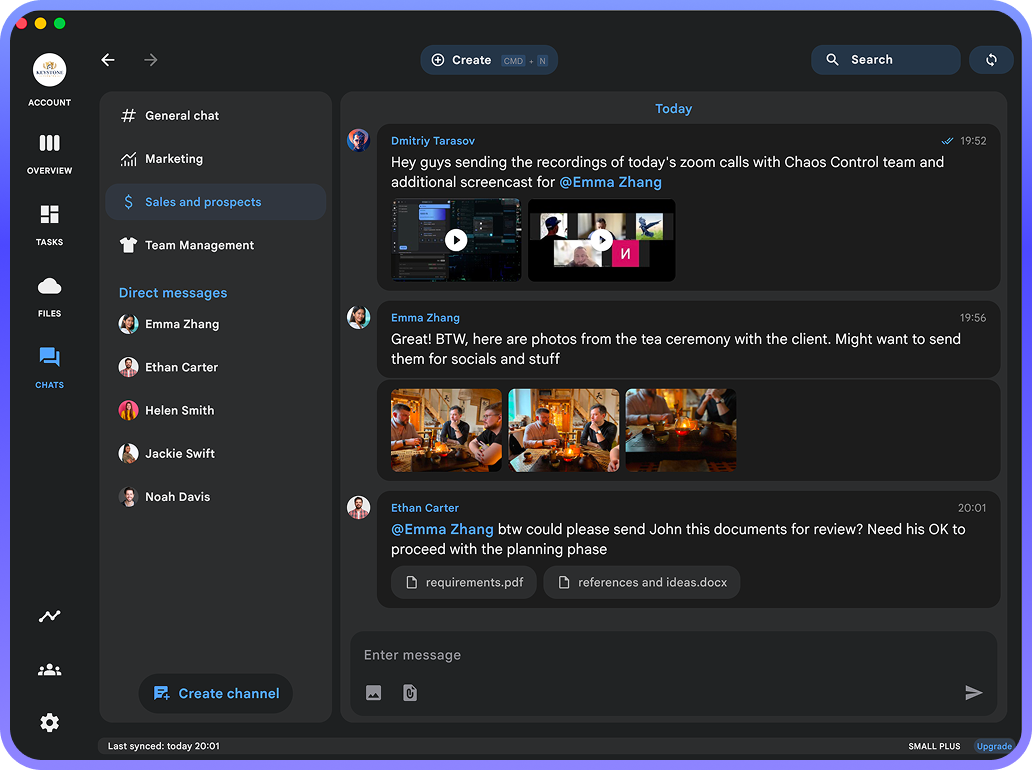Attach an image using picture icon

tap(373, 692)
